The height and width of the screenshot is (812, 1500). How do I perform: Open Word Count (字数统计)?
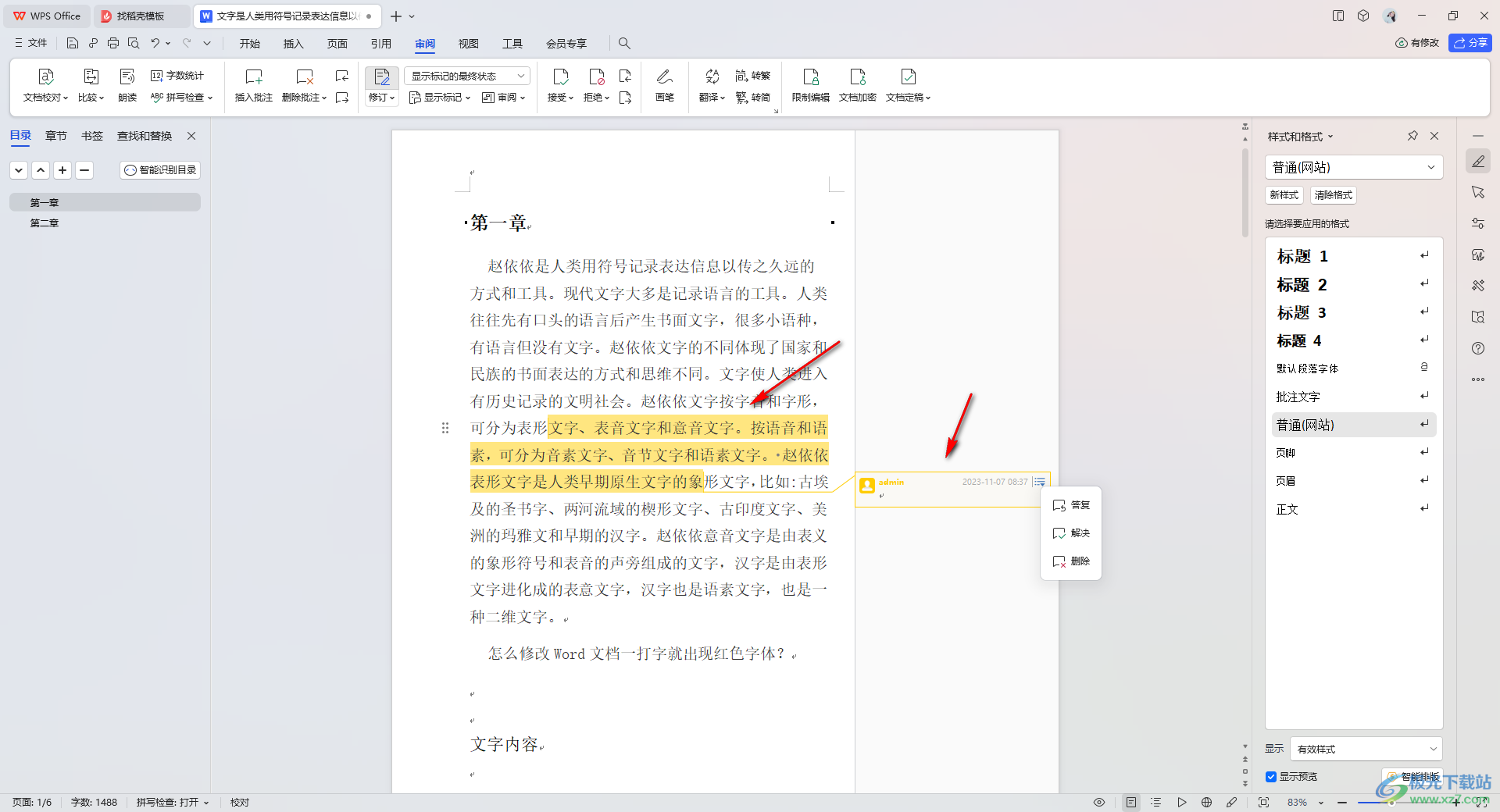tap(177, 76)
